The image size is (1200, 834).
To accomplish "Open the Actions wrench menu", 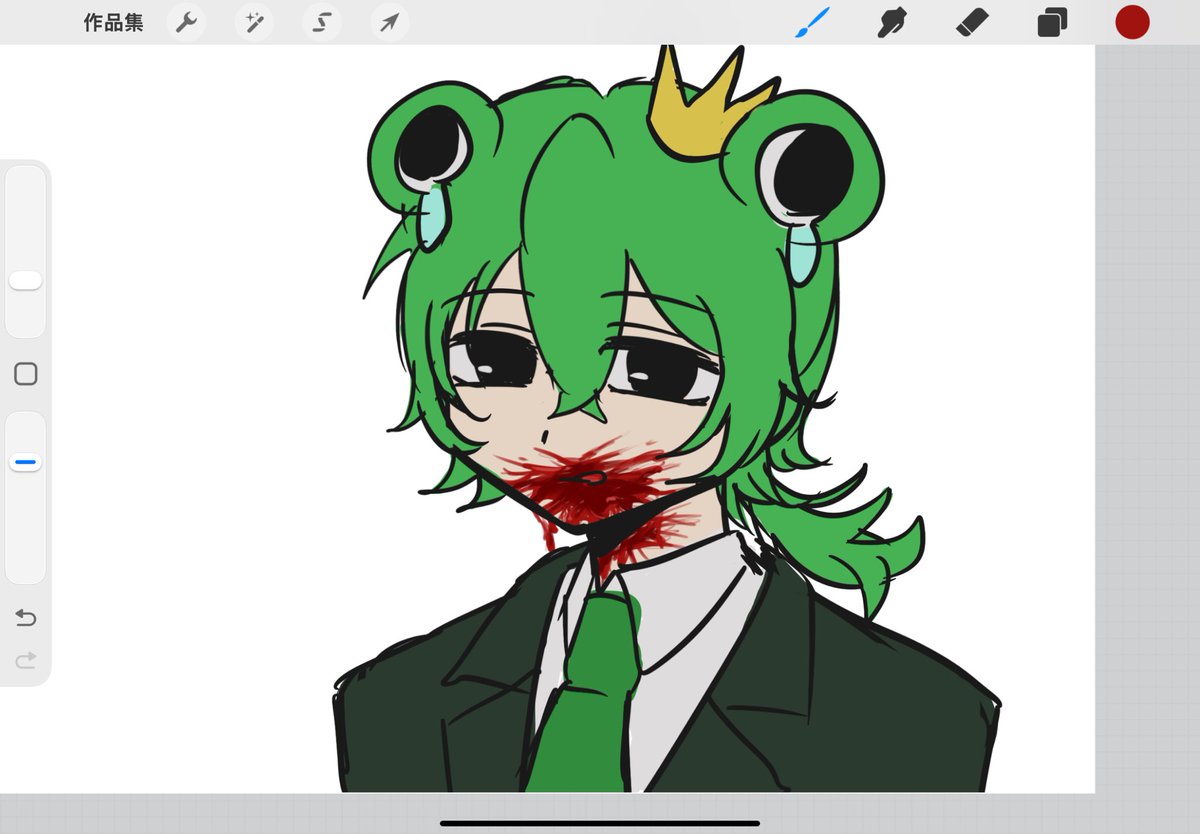I will coord(186,22).
